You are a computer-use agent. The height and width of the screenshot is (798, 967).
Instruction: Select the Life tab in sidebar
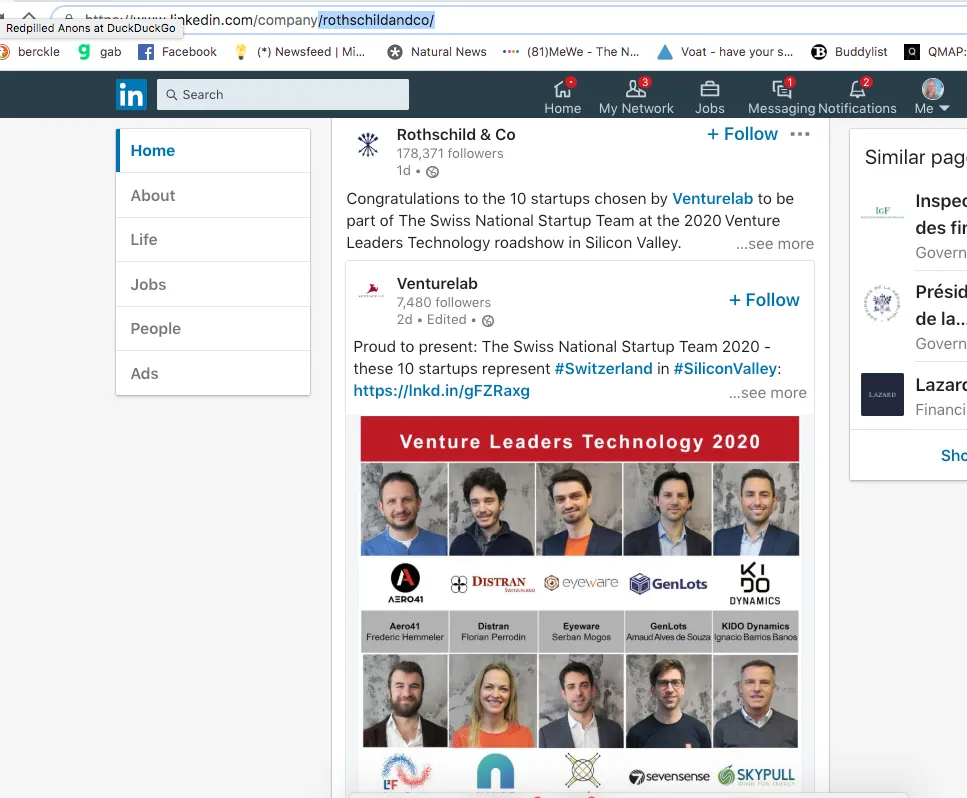[x=213, y=239]
